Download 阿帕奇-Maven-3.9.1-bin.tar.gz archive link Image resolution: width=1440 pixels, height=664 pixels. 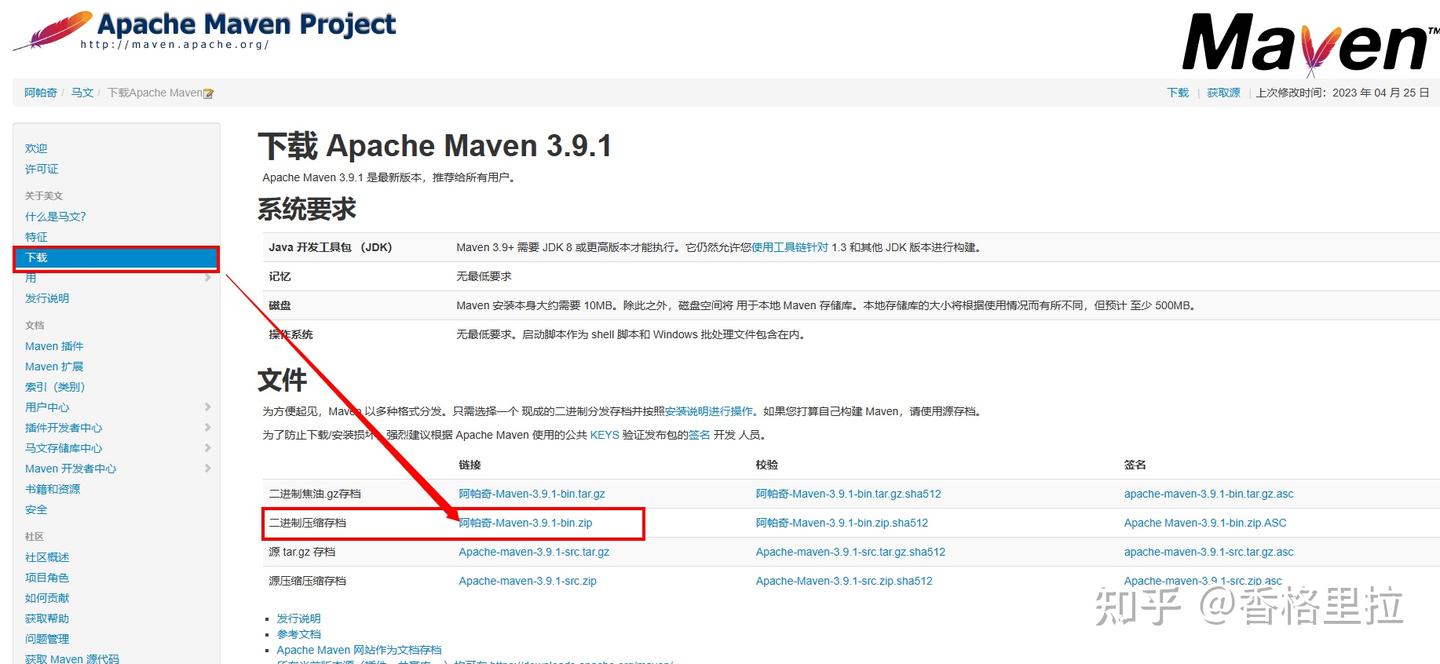pos(532,494)
